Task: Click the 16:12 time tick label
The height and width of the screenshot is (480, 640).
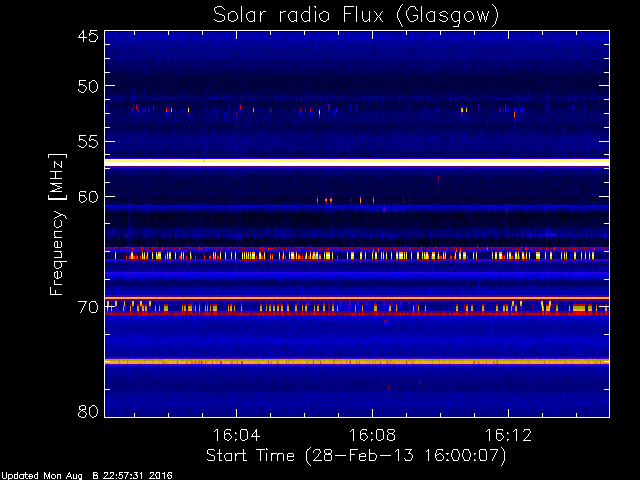Action: tap(508, 435)
